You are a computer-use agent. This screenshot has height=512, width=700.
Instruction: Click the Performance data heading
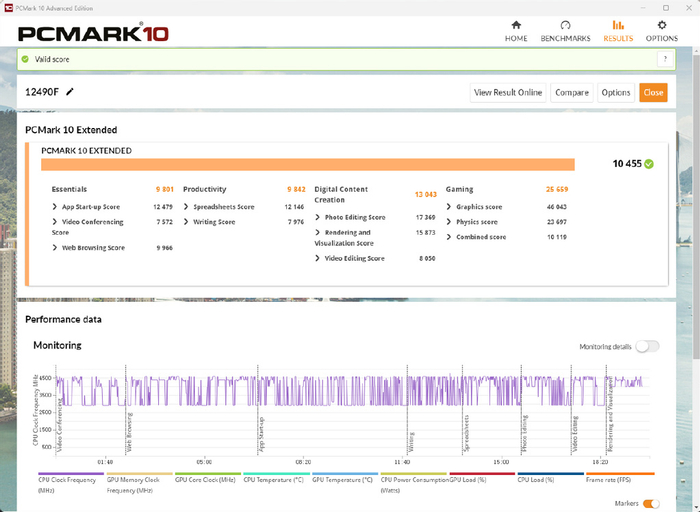point(63,320)
